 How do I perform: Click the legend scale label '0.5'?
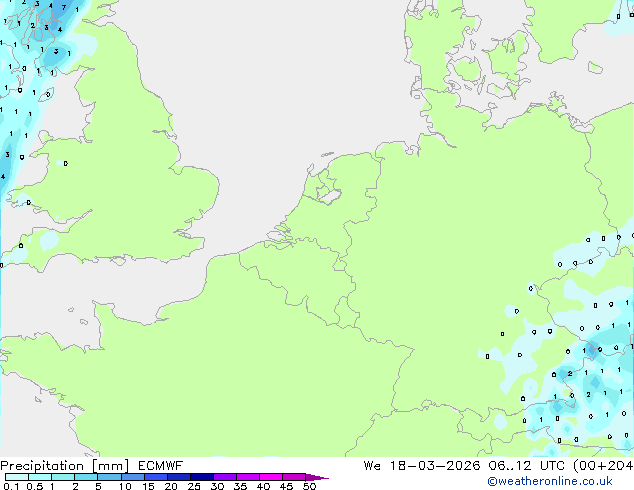pyautogui.click(x=35, y=486)
